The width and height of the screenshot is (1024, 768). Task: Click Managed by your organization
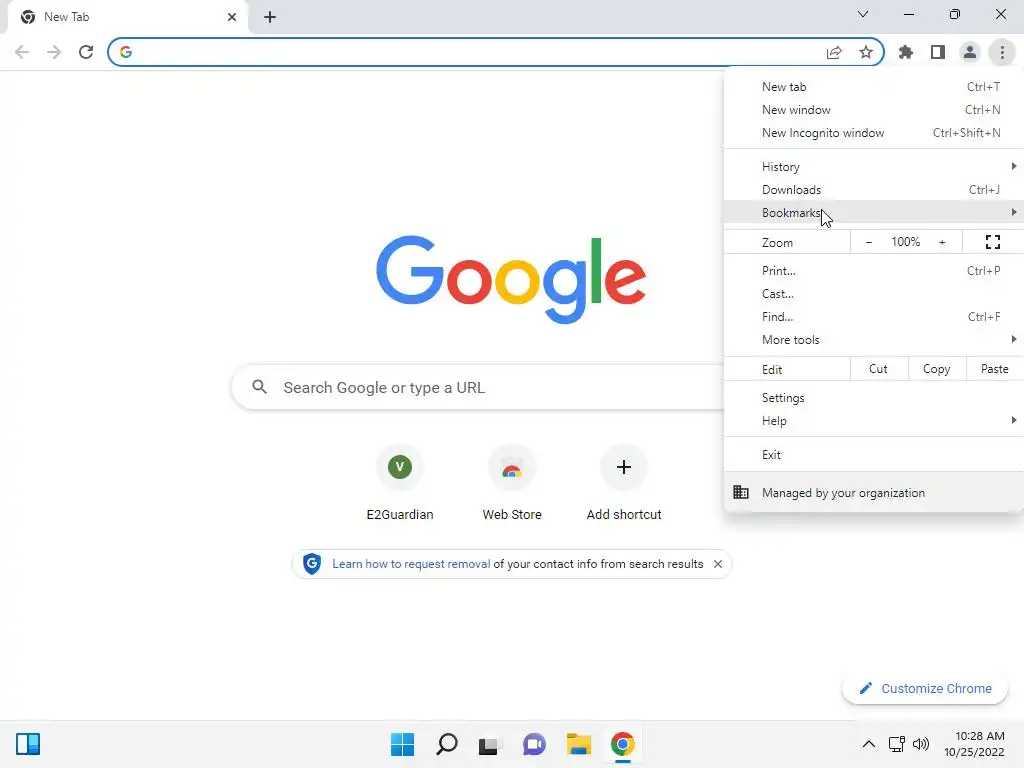[x=874, y=492]
